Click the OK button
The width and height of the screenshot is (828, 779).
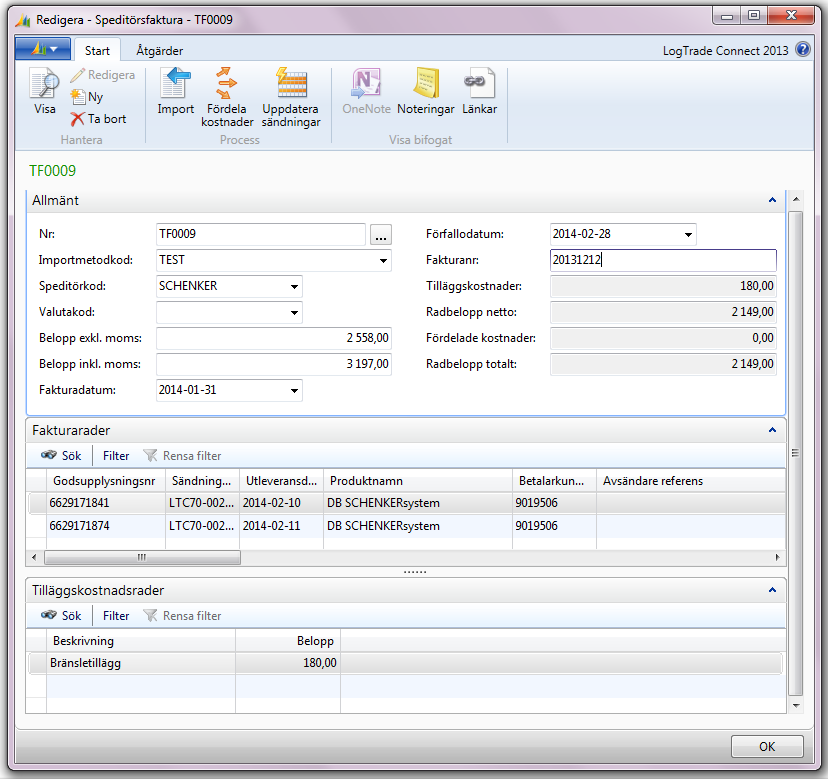click(767, 746)
